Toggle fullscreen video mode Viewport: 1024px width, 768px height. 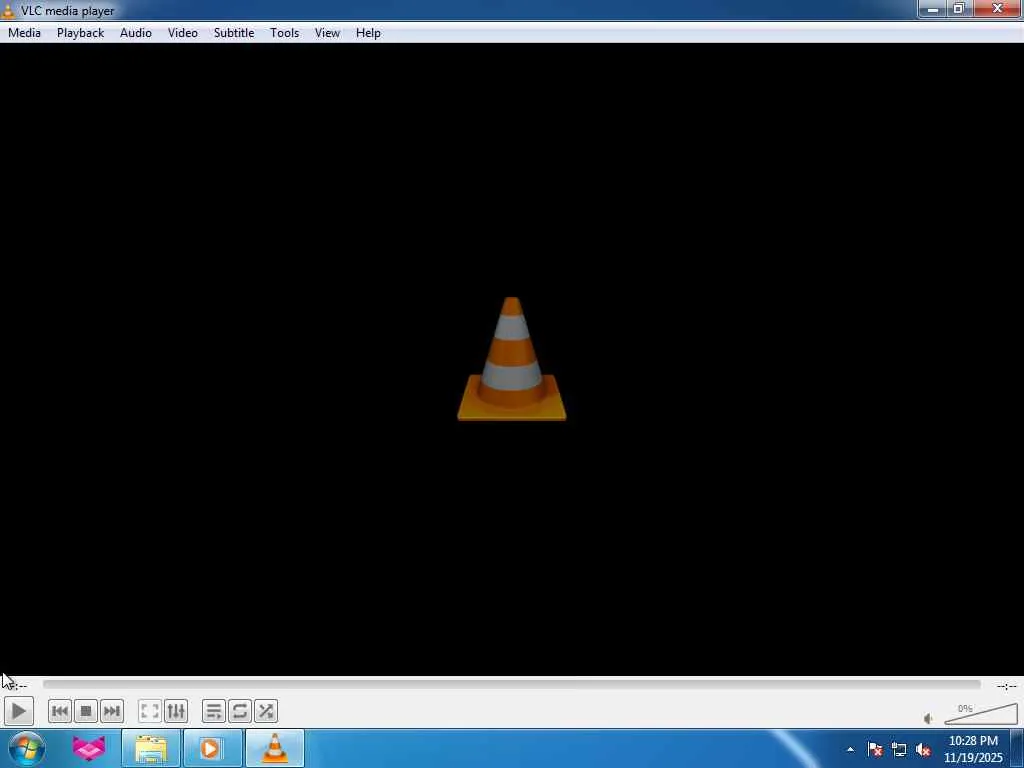point(150,711)
